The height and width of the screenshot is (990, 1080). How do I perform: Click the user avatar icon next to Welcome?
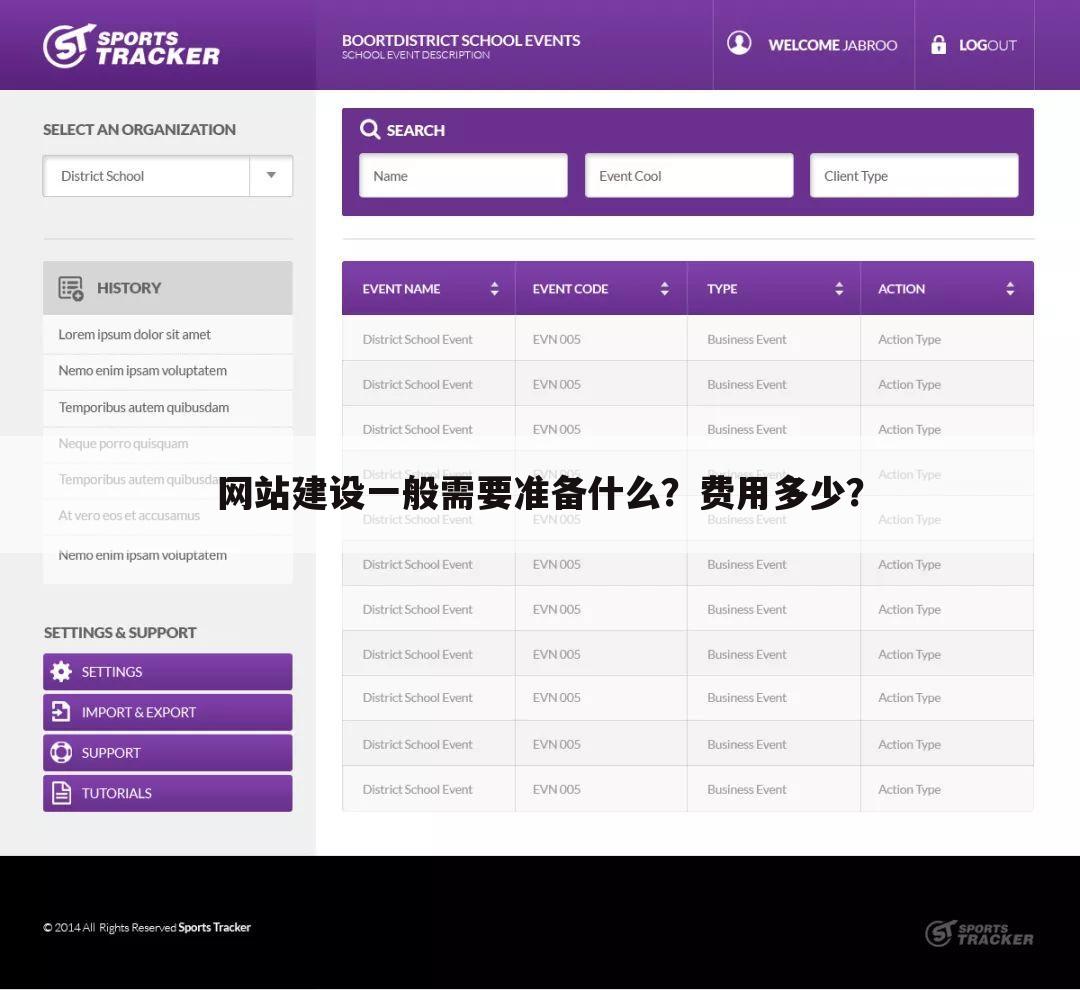tap(739, 44)
